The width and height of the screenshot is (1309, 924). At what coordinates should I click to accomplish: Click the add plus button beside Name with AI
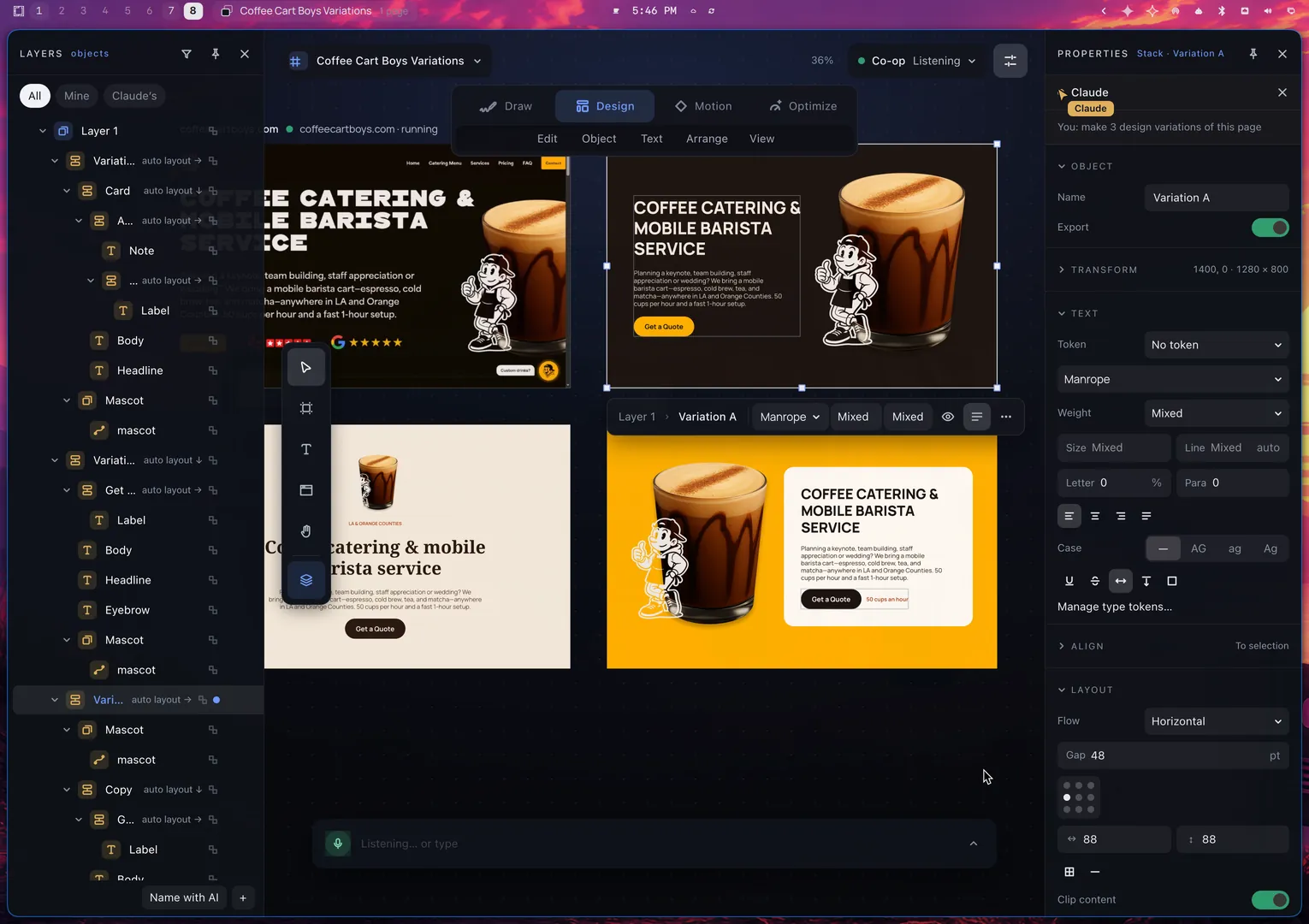click(243, 897)
